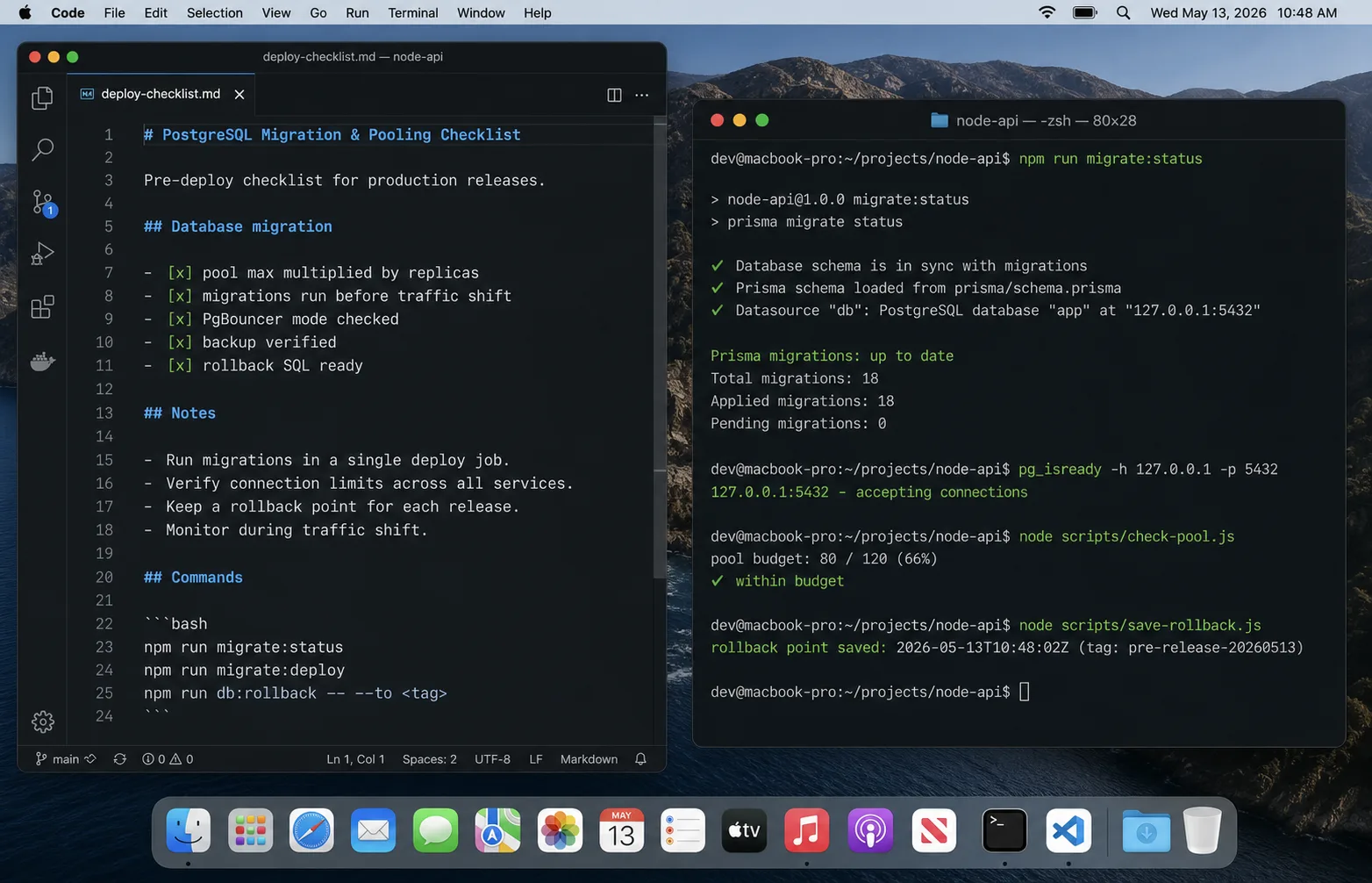
Task: Click the terminal prompt cursor in node-api window
Action: [x=1024, y=693]
